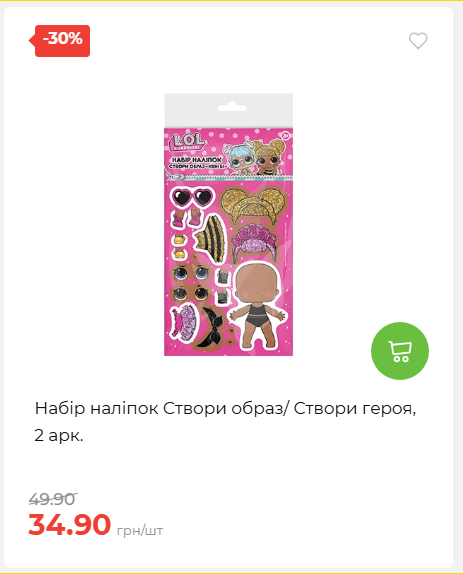The image size is (463, 574).
Task: Click the red sale price 34.90
Action: coord(70,525)
